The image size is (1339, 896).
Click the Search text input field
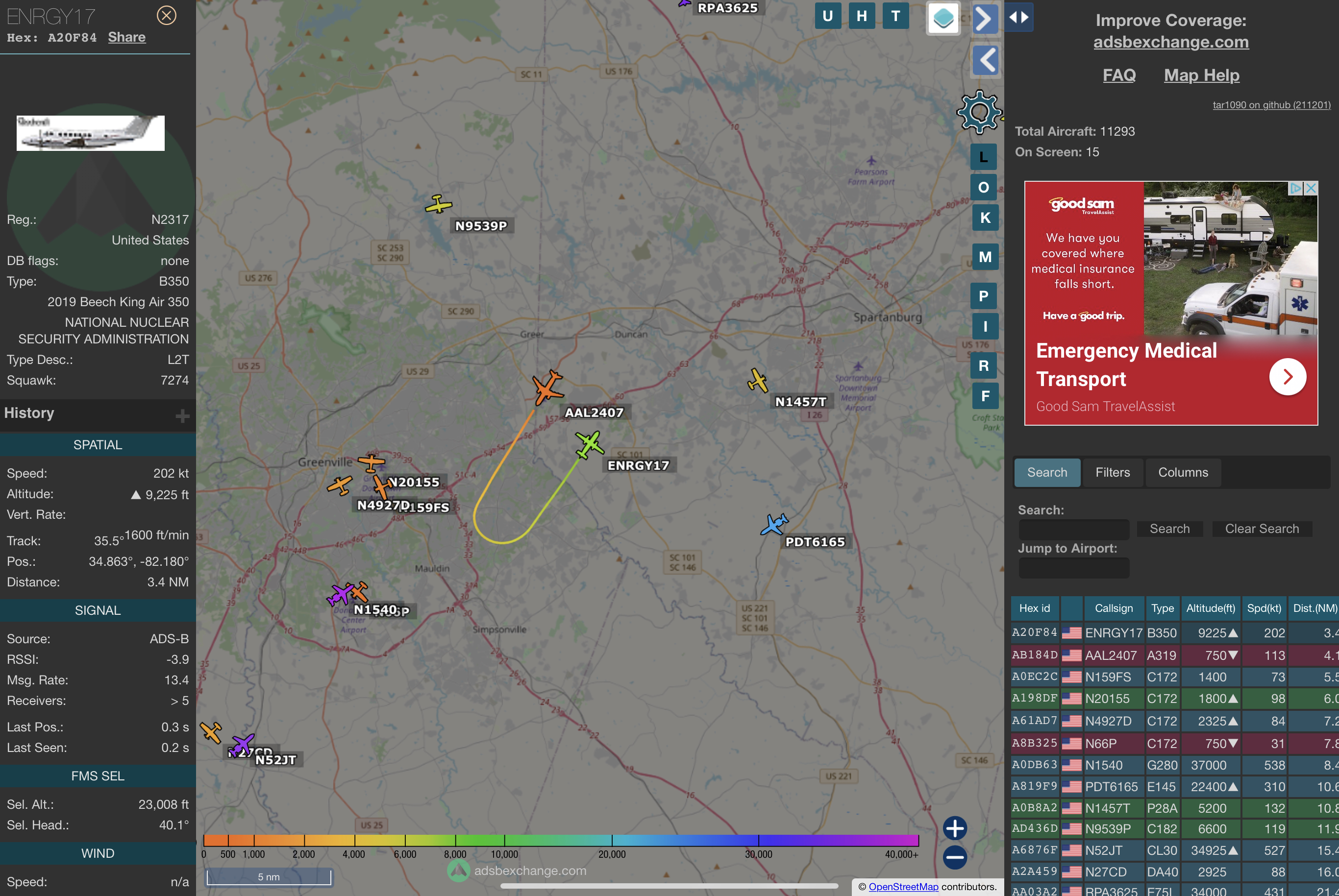(x=1074, y=529)
